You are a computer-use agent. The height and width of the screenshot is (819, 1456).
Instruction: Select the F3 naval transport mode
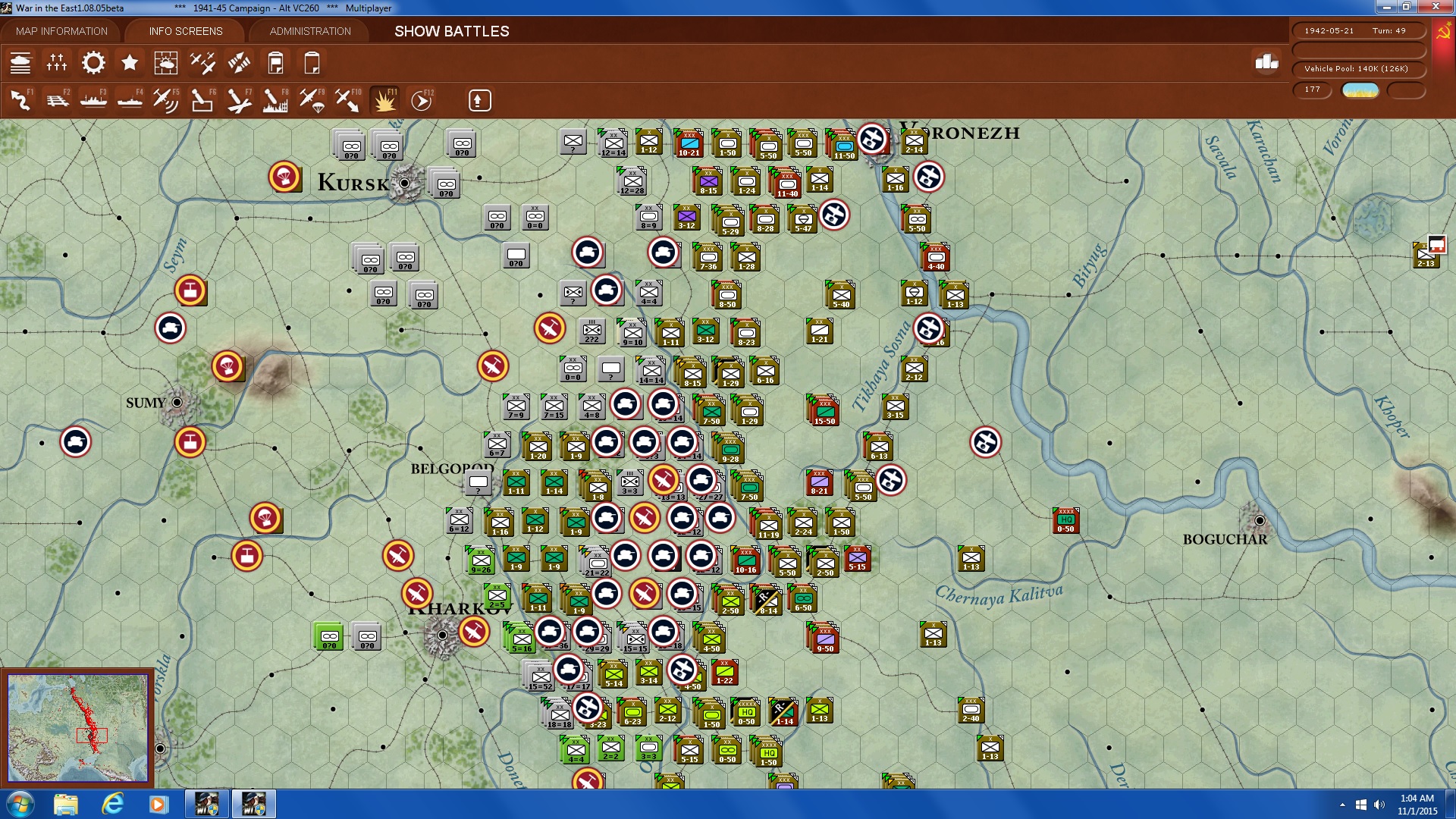93,99
